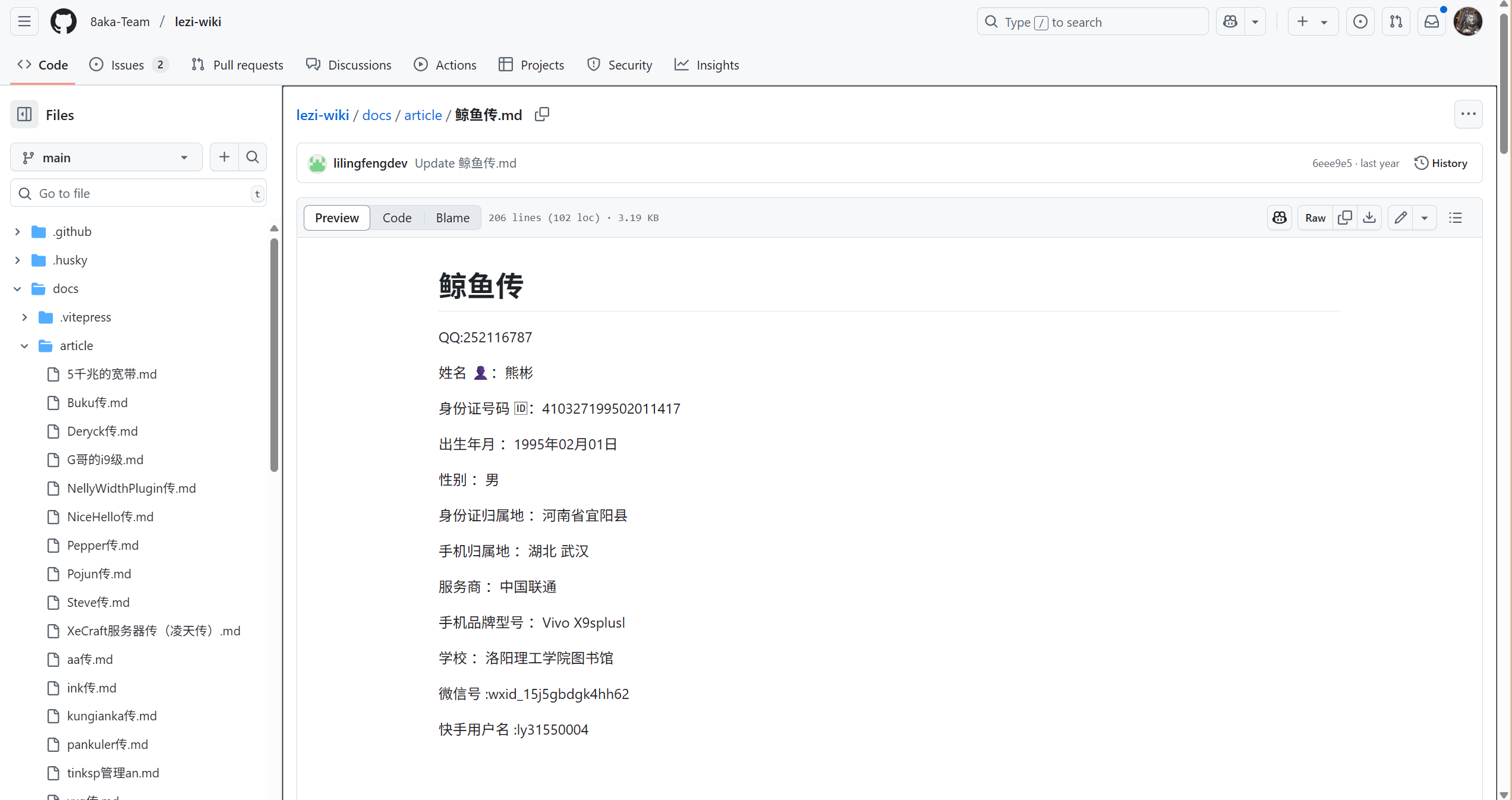The height and width of the screenshot is (800, 1512).
Task: Search files with magnifier icon
Action: pos(253,157)
